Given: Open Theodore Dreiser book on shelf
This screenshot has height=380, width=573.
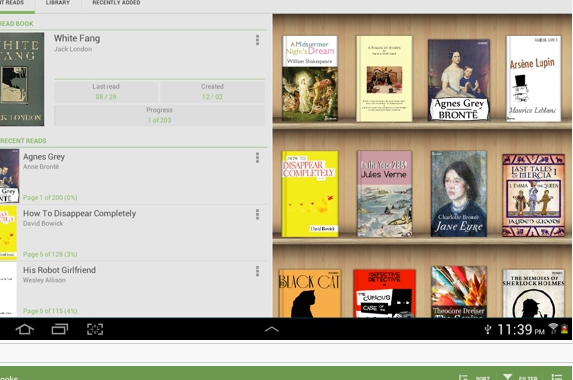Looking at the screenshot, I should click(x=459, y=292).
